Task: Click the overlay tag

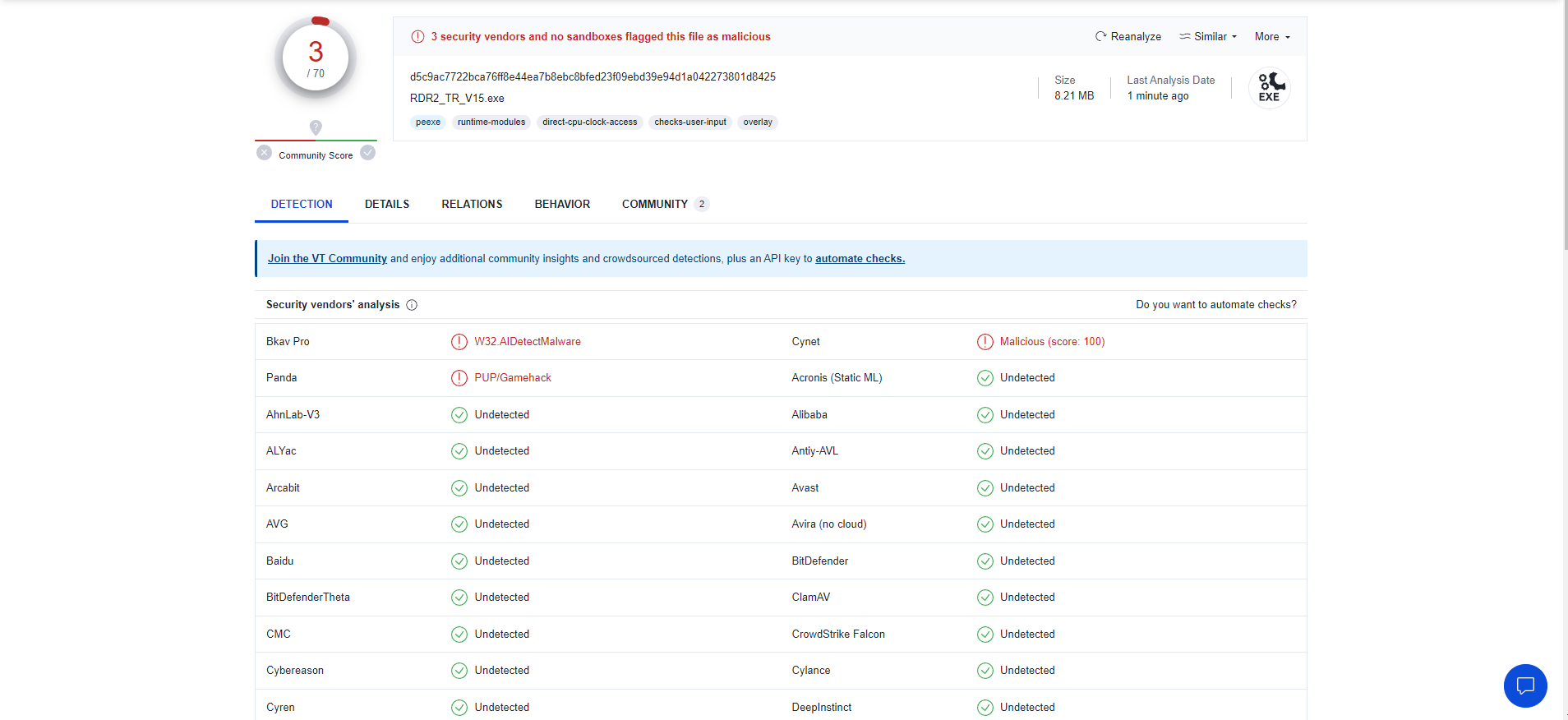Action: tap(758, 122)
